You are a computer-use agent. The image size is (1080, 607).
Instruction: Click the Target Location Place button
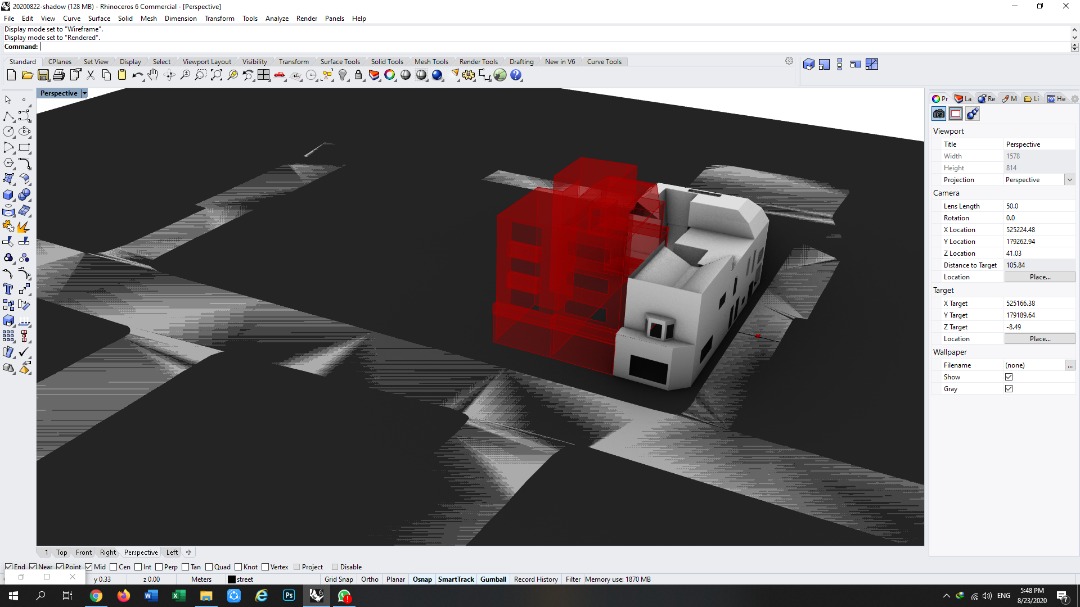click(x=1039, y=339)
